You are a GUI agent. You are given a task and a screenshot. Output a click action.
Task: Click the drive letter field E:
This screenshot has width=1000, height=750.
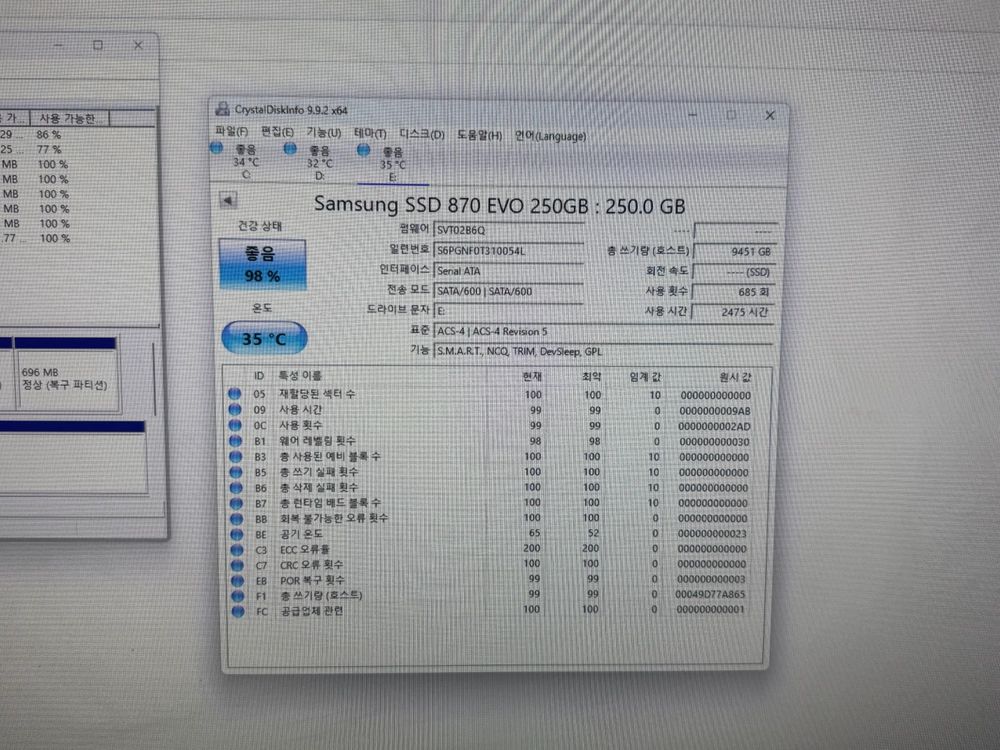(508, 311)
